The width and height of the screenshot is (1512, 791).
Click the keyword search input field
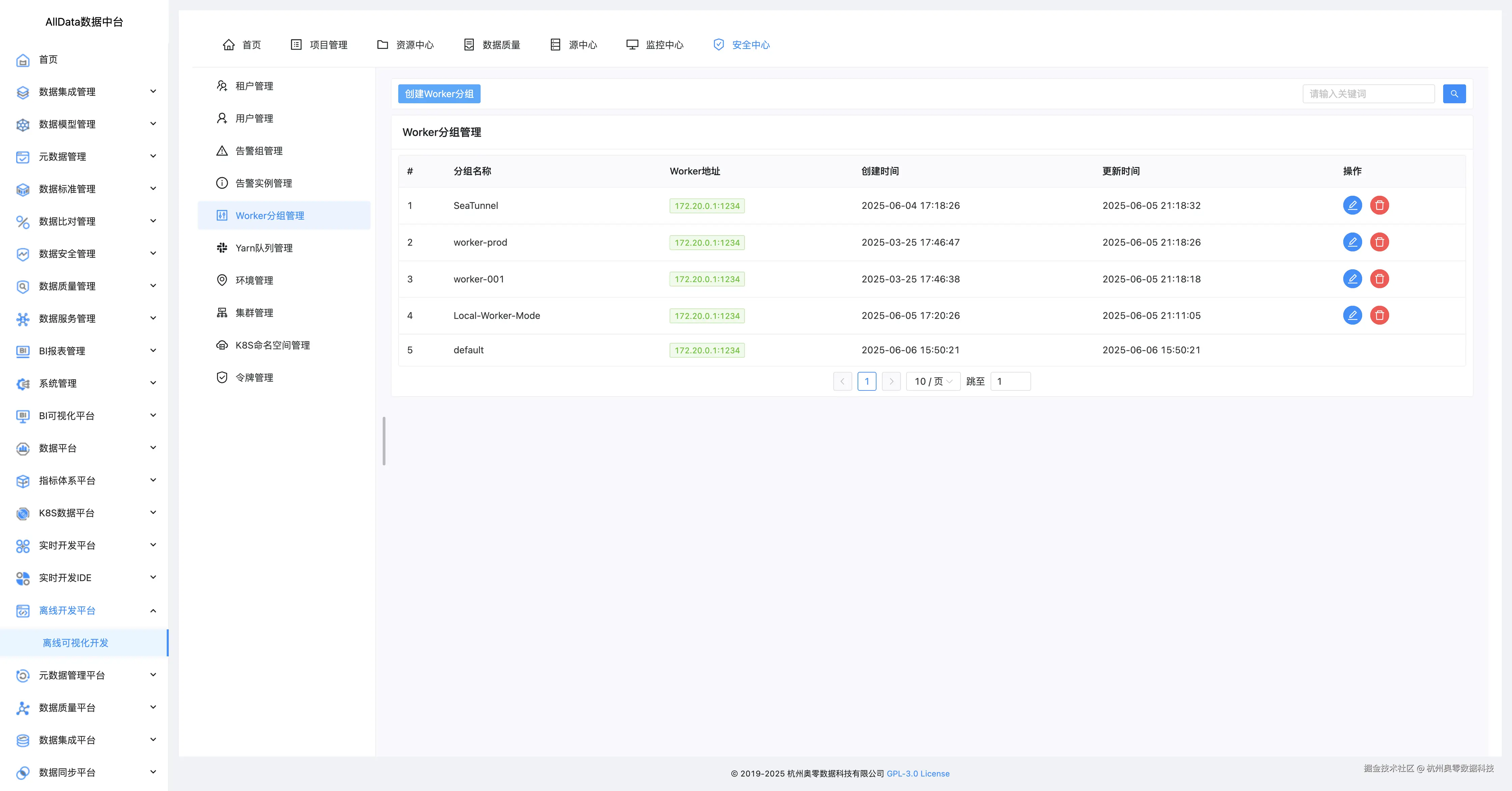point(1368,94)
